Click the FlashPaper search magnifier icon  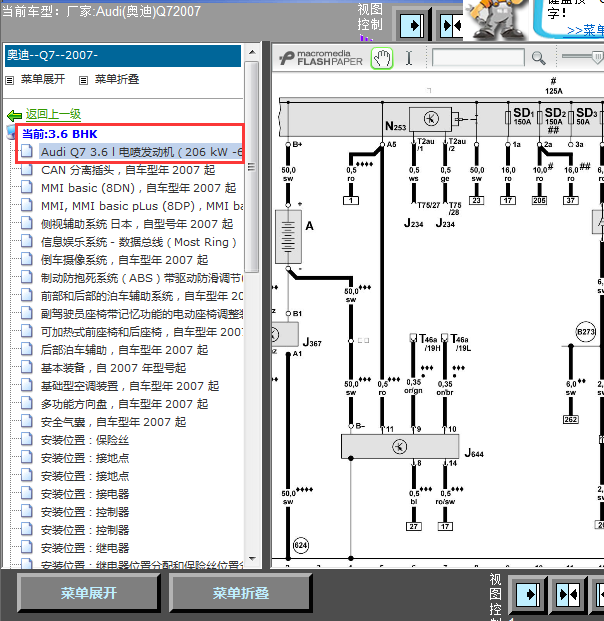(x=538, y=58)
